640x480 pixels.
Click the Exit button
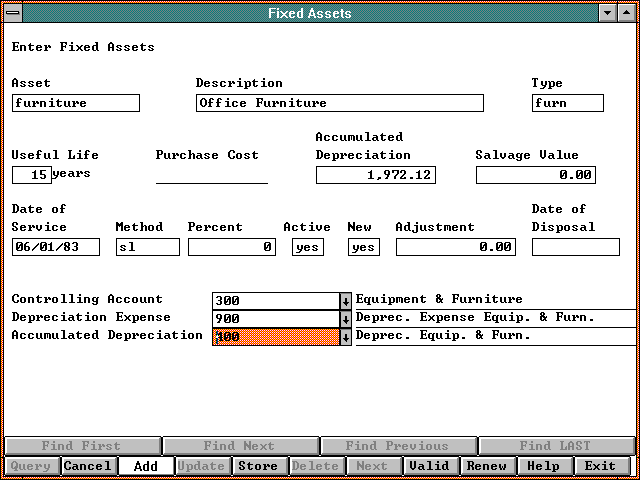[601, 466]
